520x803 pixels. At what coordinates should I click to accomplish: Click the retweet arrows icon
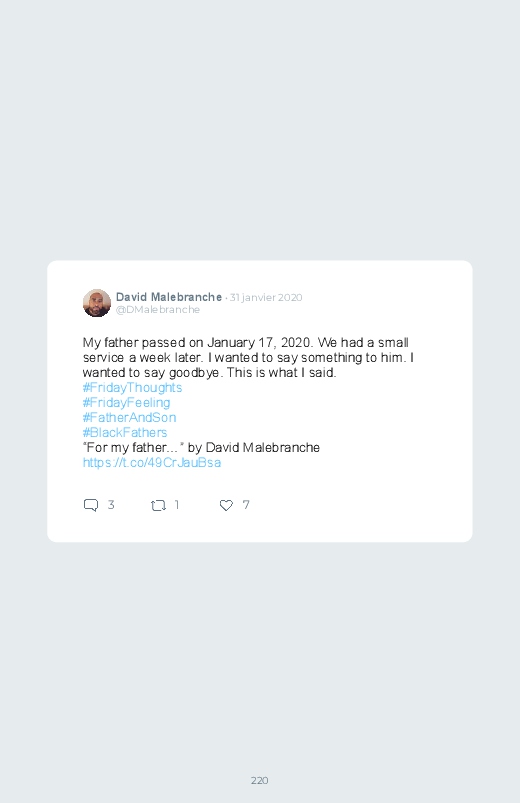pos(158,505)
